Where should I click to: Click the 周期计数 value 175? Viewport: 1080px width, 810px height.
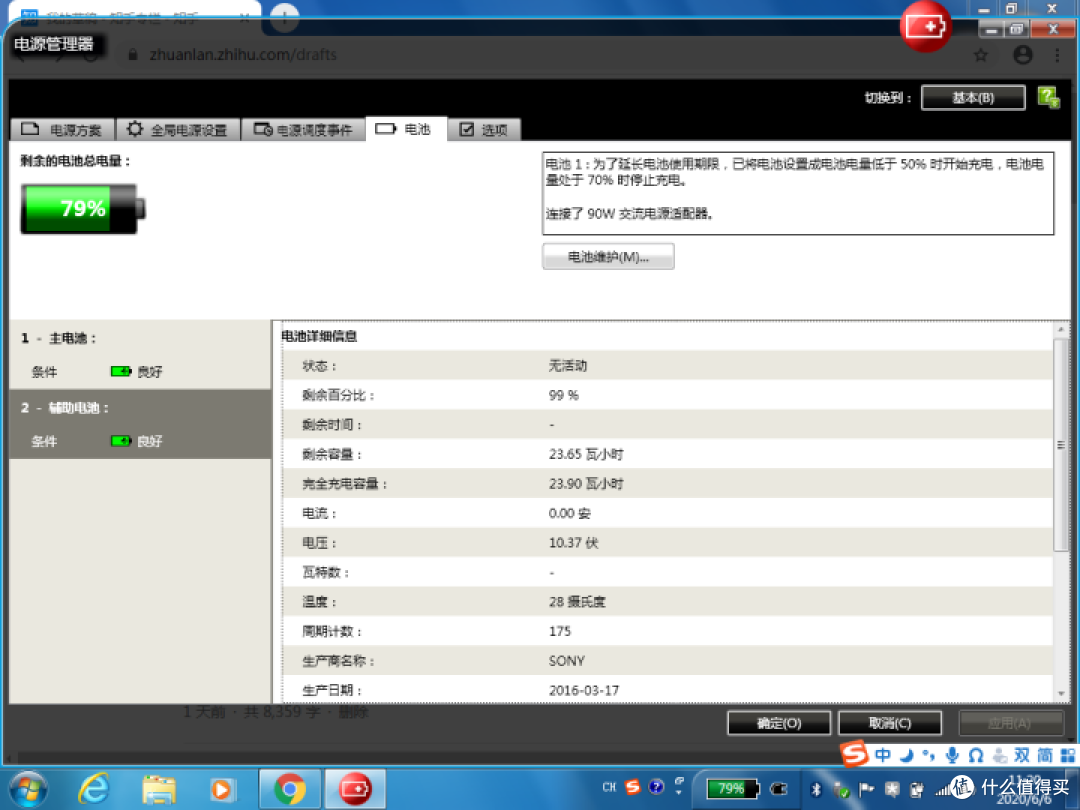pyautogui.click(x=559, y=632)
